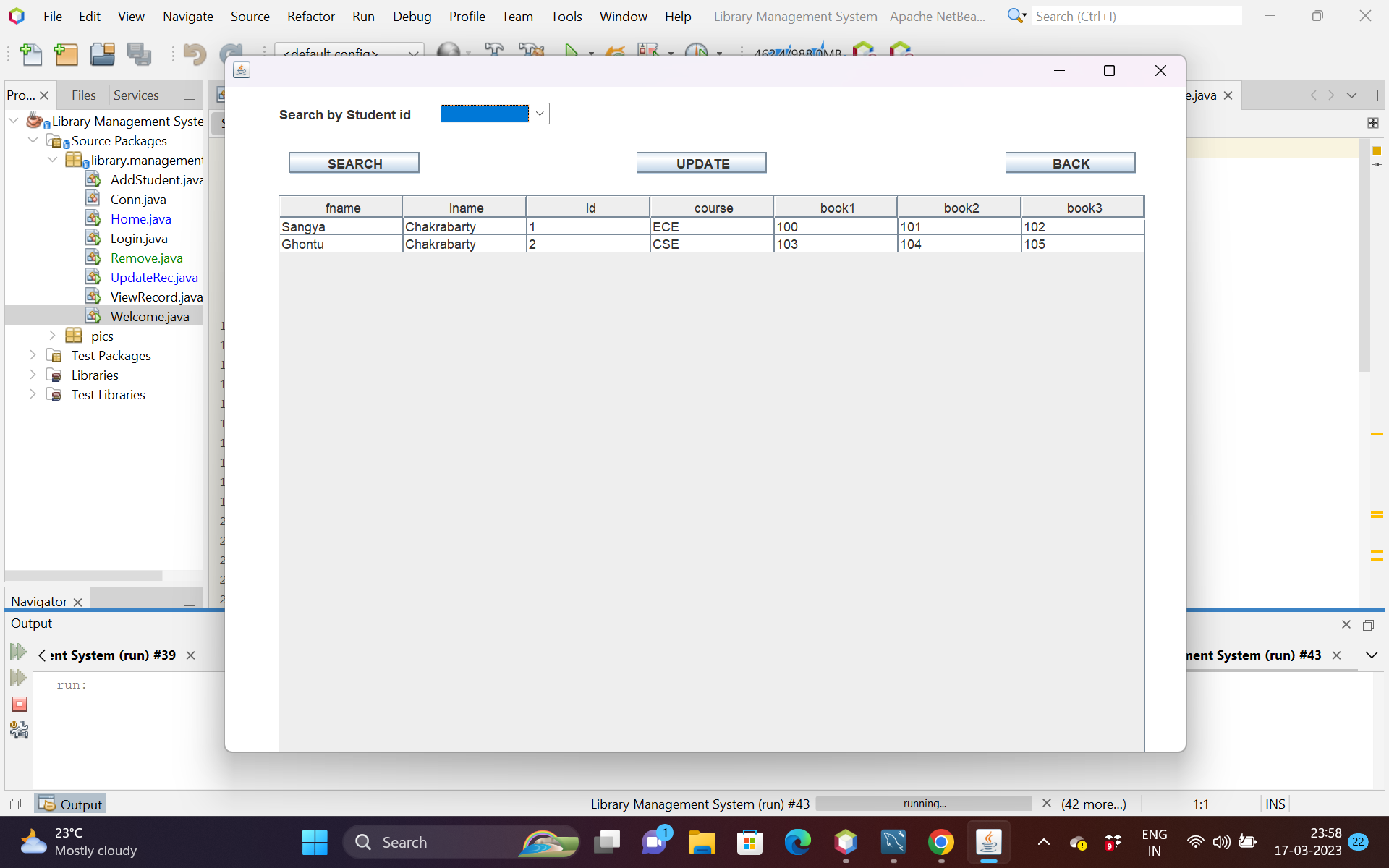Expand the pics package node
This screenshot has height=868, width=1389.
click(x=52, y=336)
